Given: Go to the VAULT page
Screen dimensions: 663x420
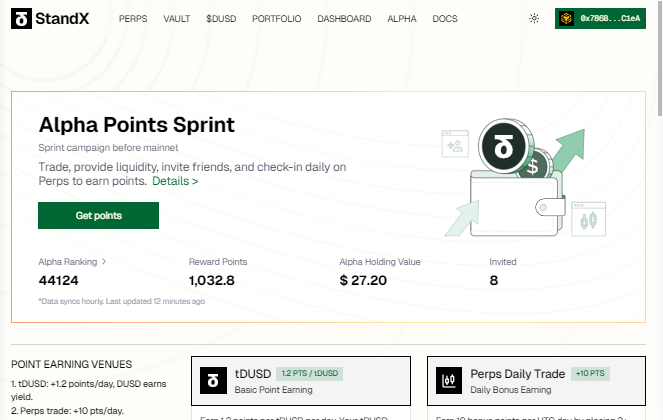Looking at the screenshot, I should point(177,19).
